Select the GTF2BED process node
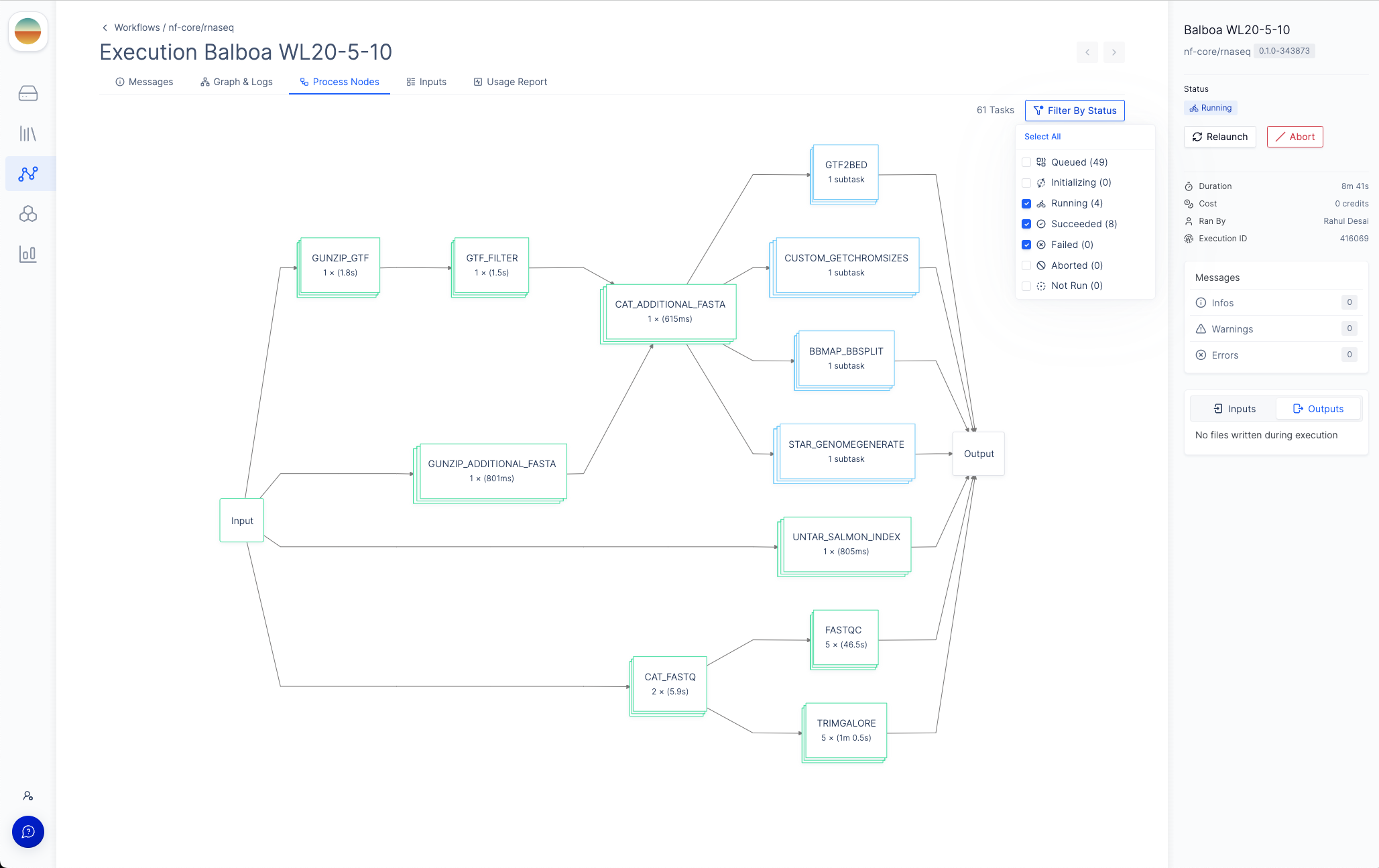 pyautogui.click(x=845, y=174)
